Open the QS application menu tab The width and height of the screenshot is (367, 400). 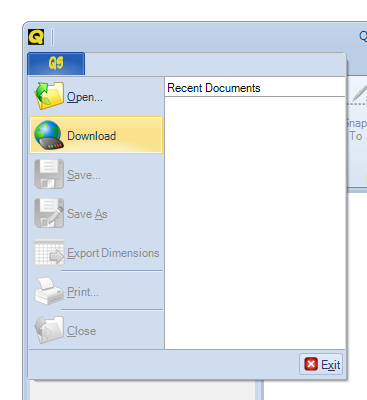(56, 63)
